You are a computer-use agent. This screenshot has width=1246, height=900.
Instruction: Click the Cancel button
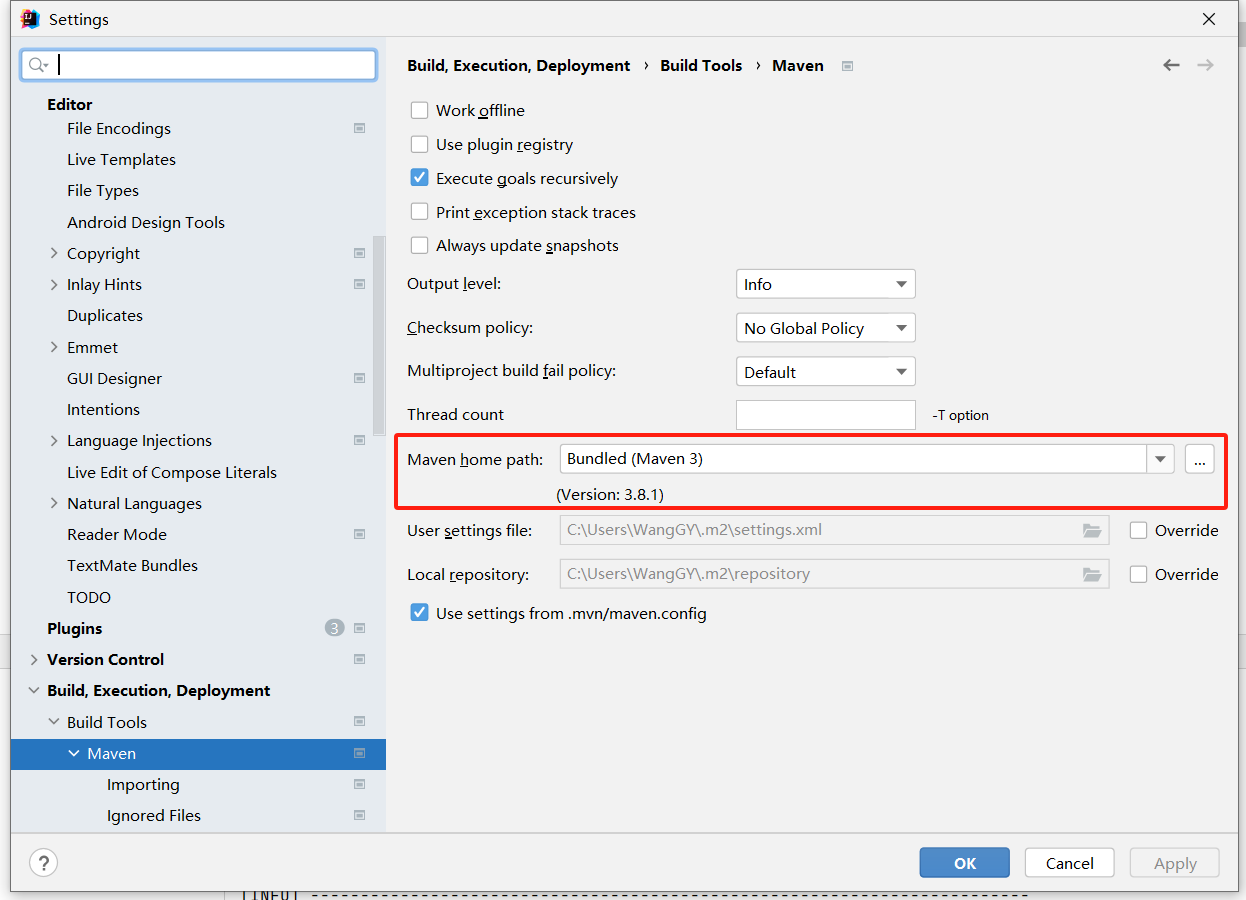1070,863
